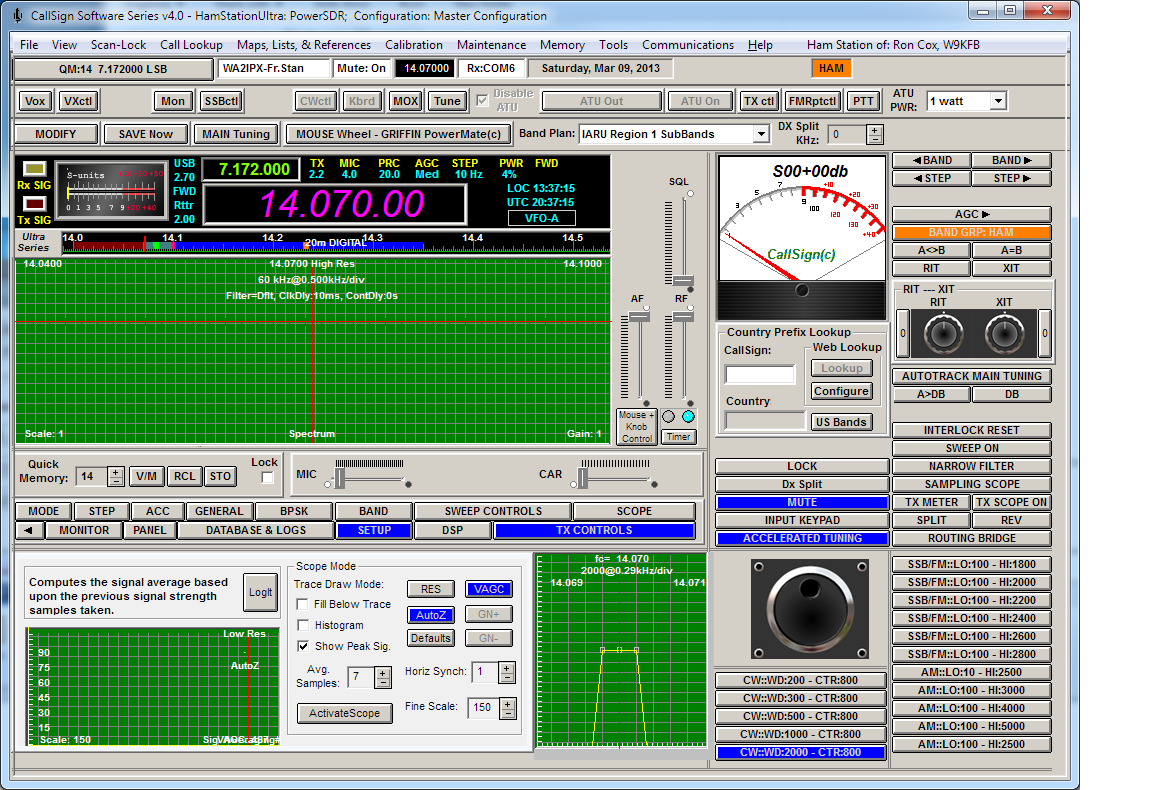Go to next band with BAND right arrow

tap(1012, 160)
